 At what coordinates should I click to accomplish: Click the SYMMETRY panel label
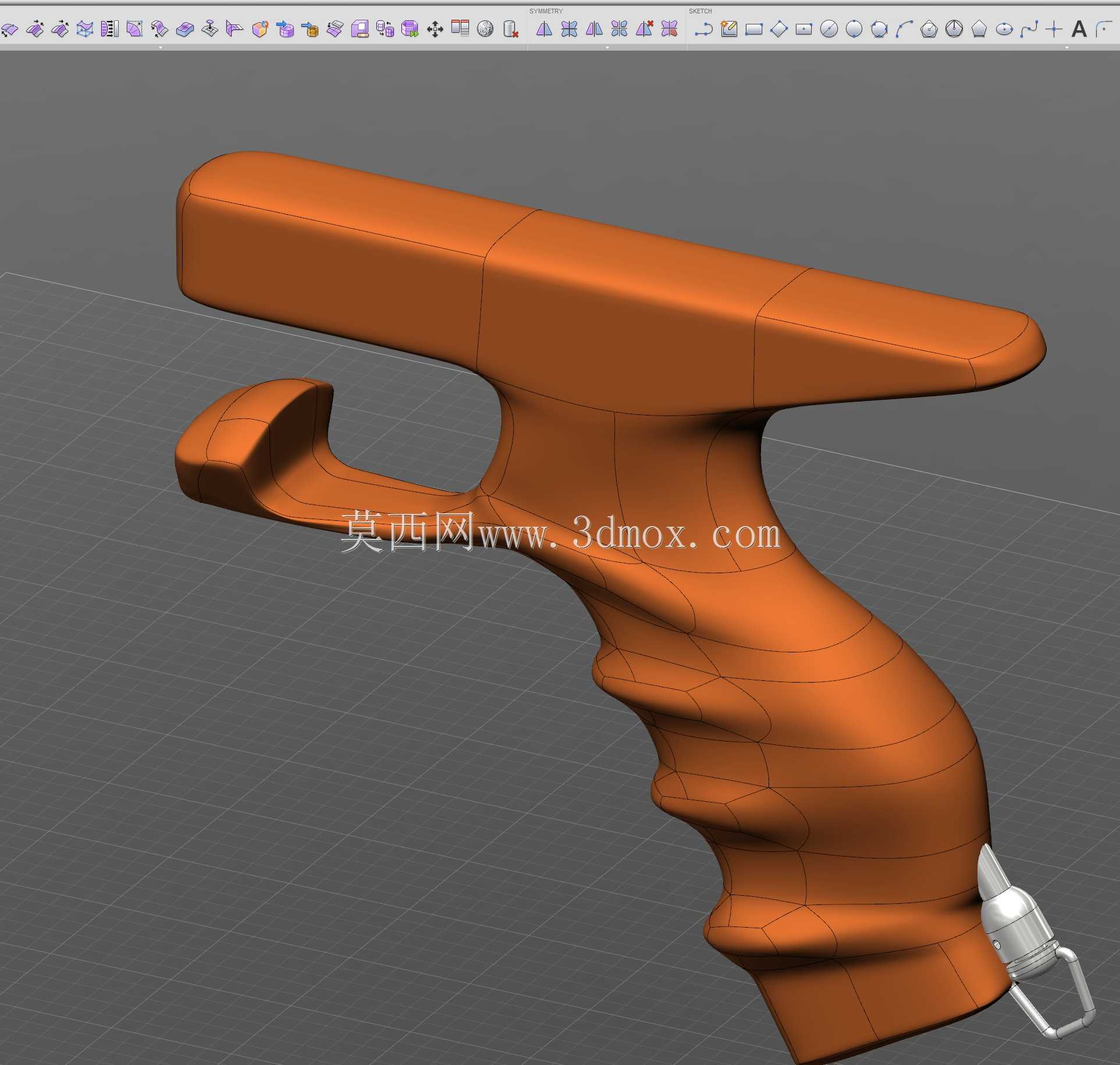(546, 11)
